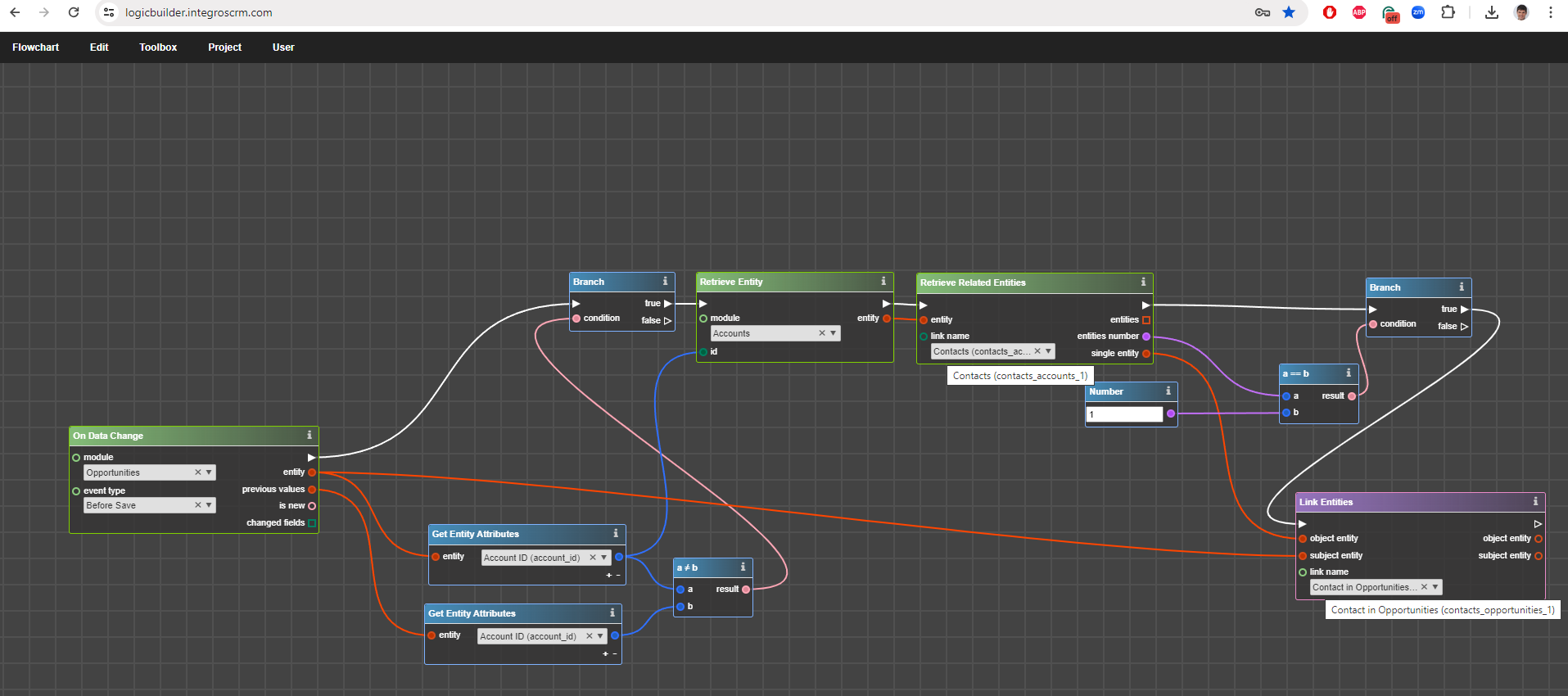1568x696 pixels.
Task: Click Link Entities execution output arrow
Action: 1538,524
